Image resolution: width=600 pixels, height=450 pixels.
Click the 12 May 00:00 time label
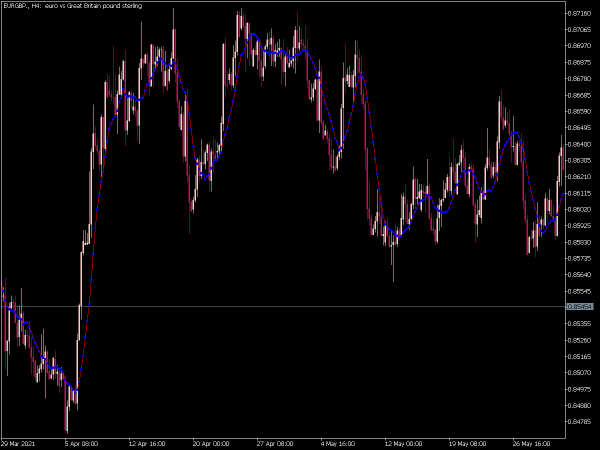tap(403, 444)
